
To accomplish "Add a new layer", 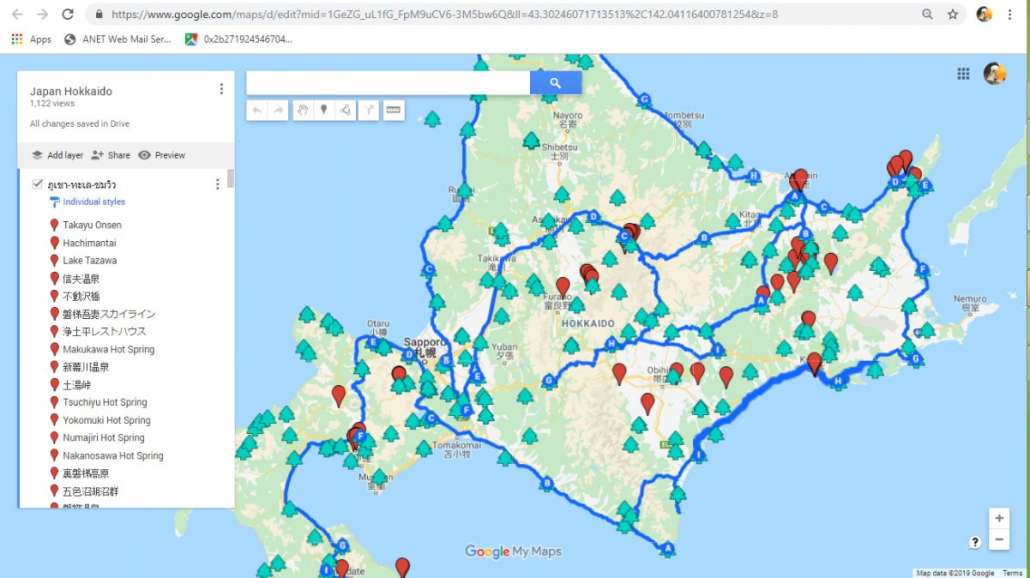I will coord(57,155).
